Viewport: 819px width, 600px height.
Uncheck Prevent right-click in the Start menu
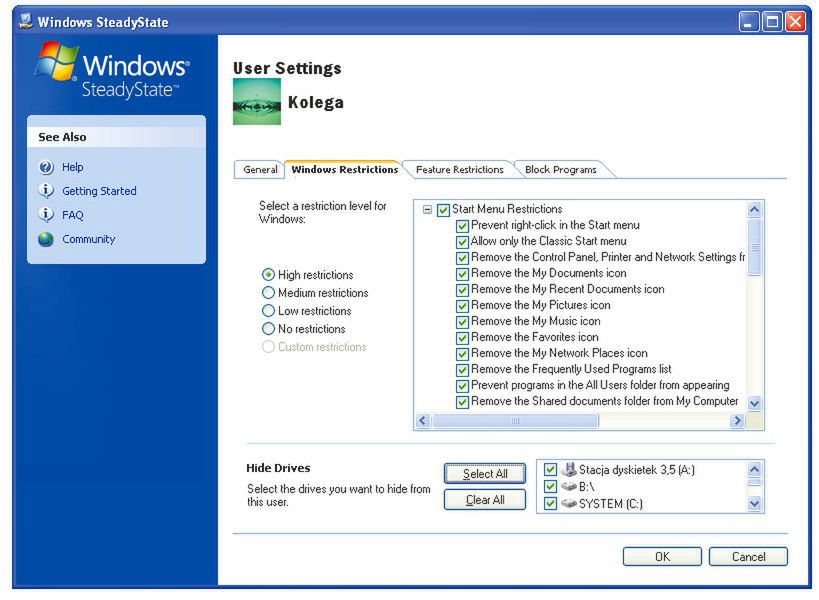[x=462, y=226]
